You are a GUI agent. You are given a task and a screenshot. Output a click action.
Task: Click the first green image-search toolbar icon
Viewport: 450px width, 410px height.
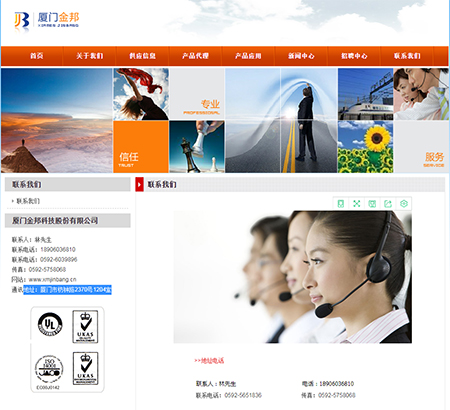341,203
